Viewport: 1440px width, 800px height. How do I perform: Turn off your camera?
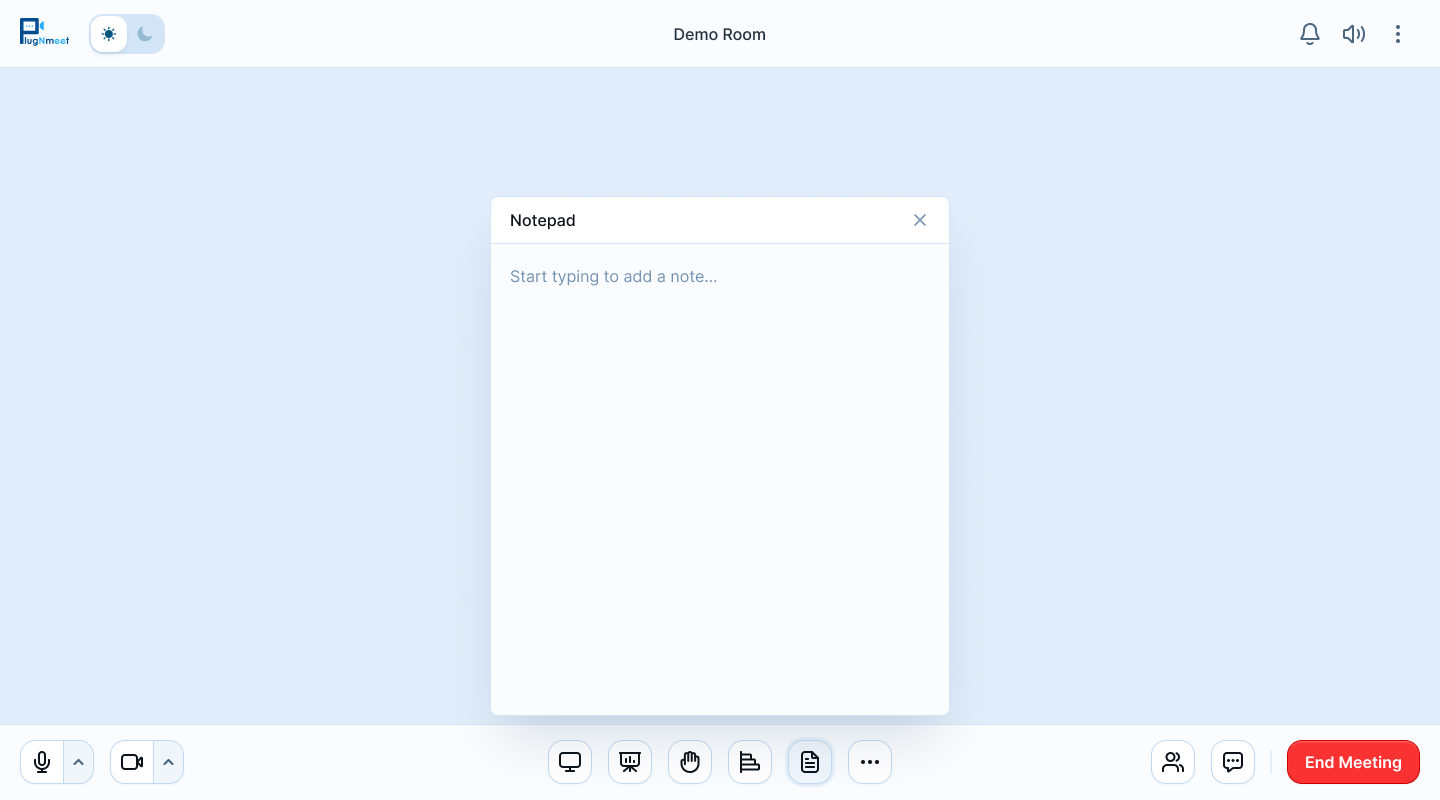tap(131, 762)
